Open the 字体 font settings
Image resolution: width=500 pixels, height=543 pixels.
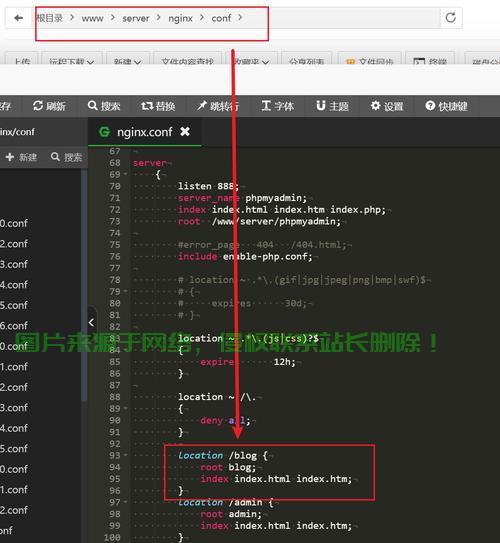pos(277,106)
